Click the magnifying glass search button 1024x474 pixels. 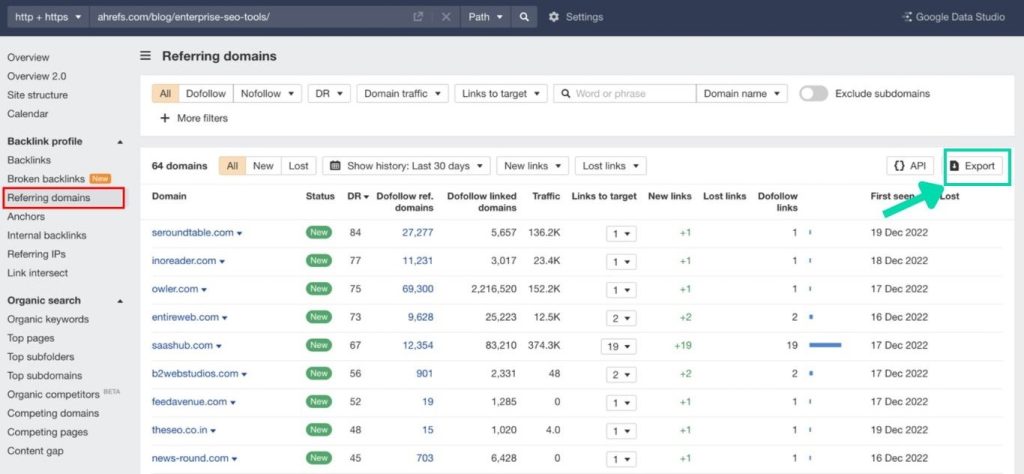pyautogui.click(x=523, y=17)
